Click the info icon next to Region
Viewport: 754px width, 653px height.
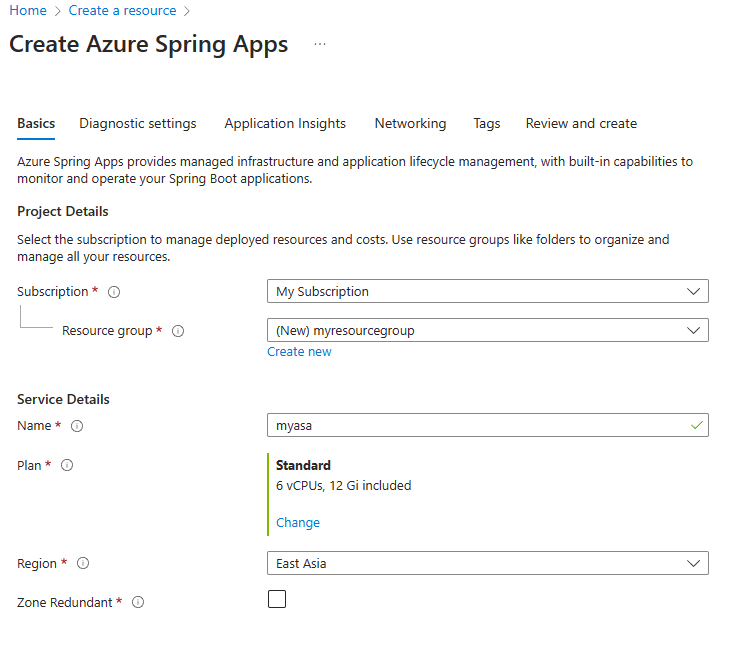point(83,564)
